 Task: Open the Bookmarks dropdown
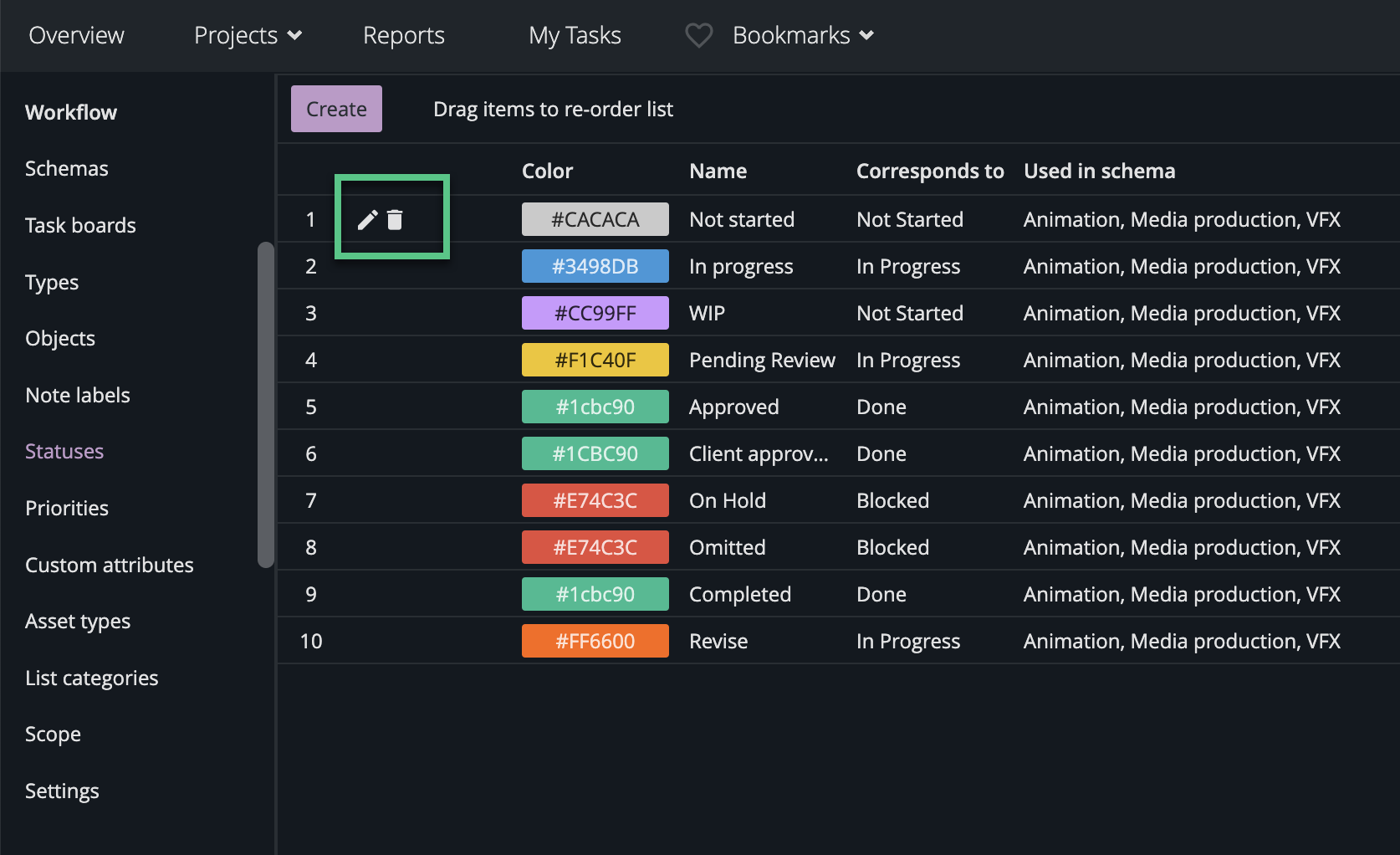click(803, 35)
